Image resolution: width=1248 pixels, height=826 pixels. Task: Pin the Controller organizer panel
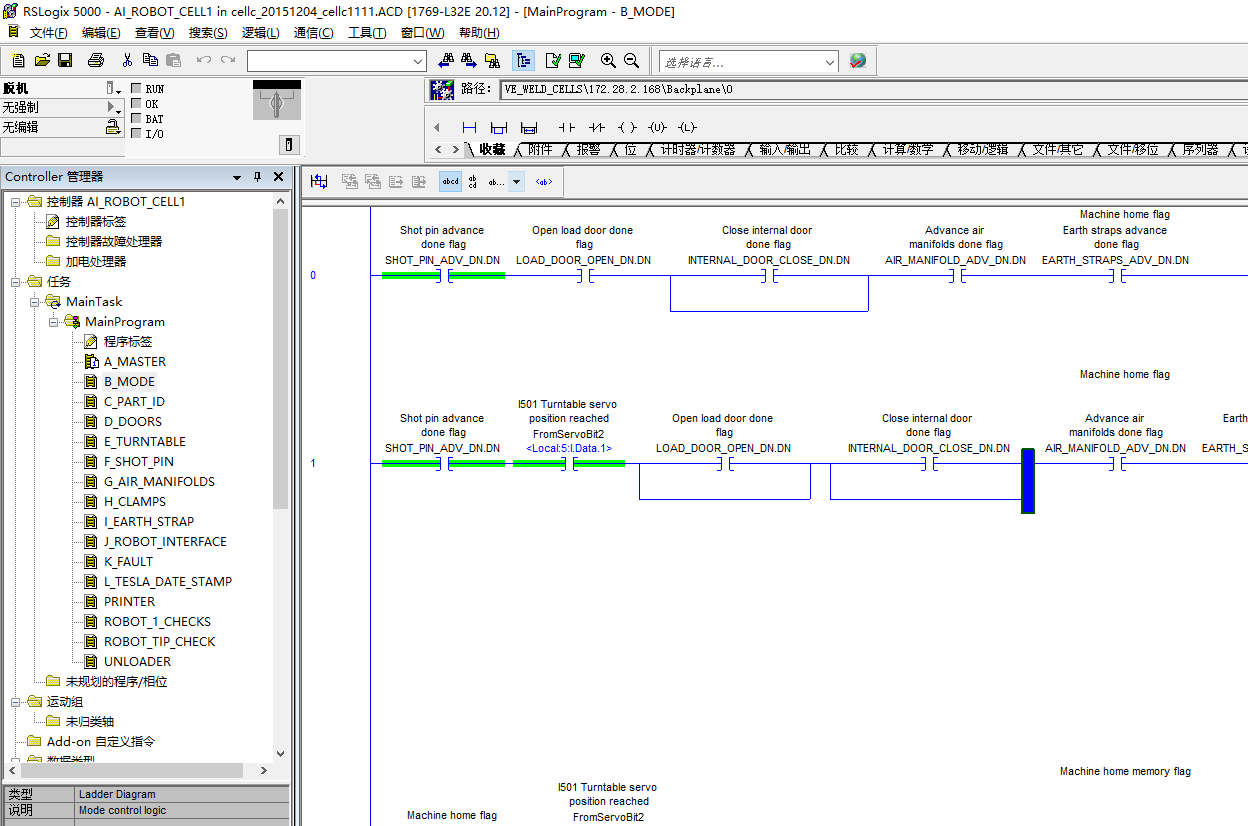coord(257,177)
